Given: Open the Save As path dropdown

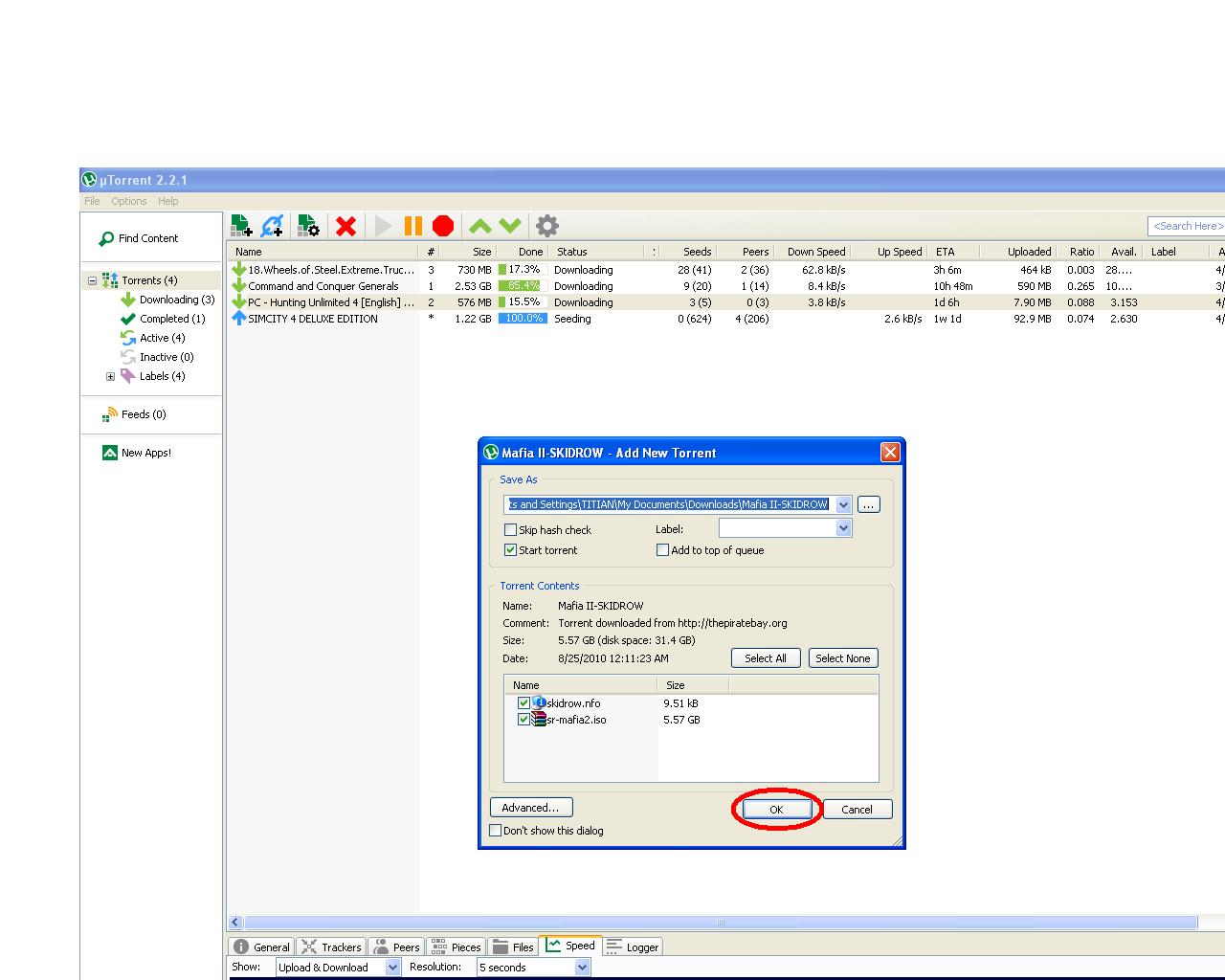Looking at the screenshot, I should (x=843, y=504).
